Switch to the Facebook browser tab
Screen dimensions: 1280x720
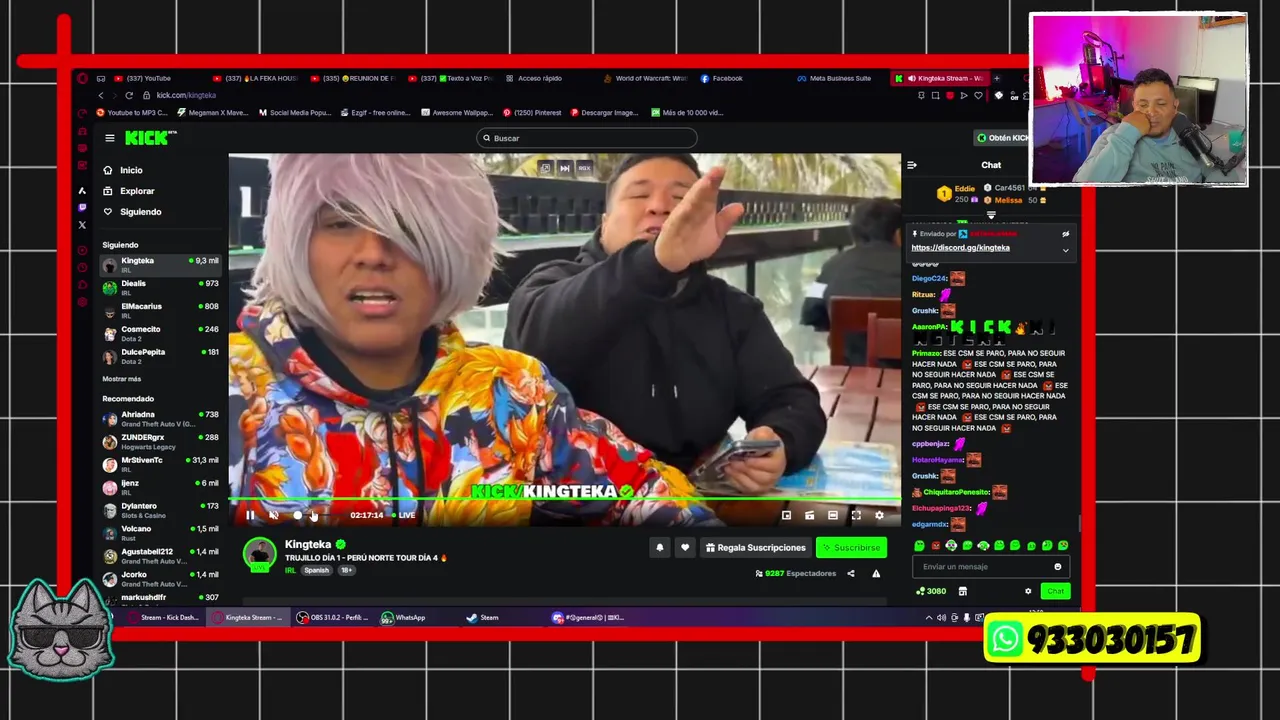click(722, 78)
